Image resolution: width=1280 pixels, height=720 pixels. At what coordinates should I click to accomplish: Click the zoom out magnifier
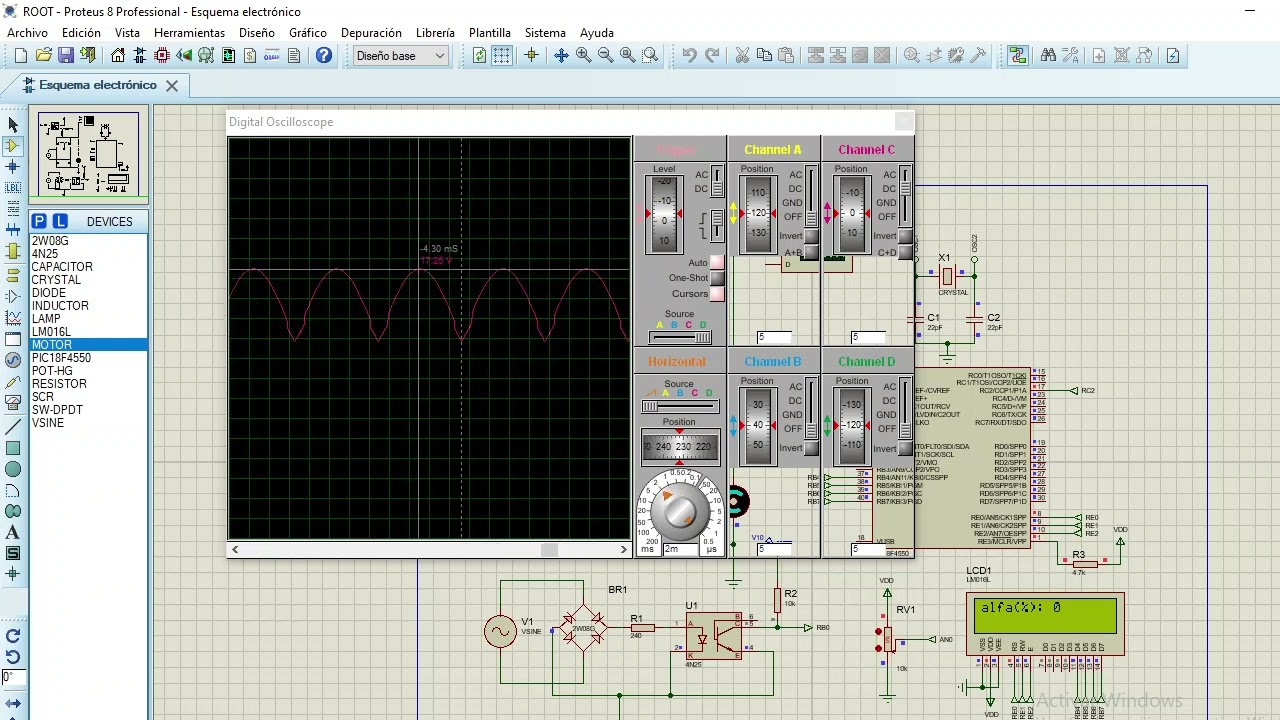pos(605,56)
